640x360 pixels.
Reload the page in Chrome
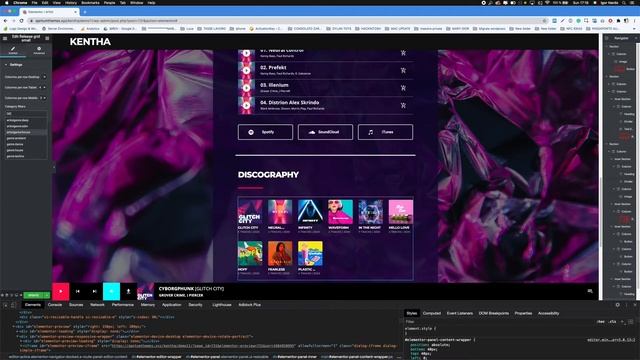pos(22,21)
